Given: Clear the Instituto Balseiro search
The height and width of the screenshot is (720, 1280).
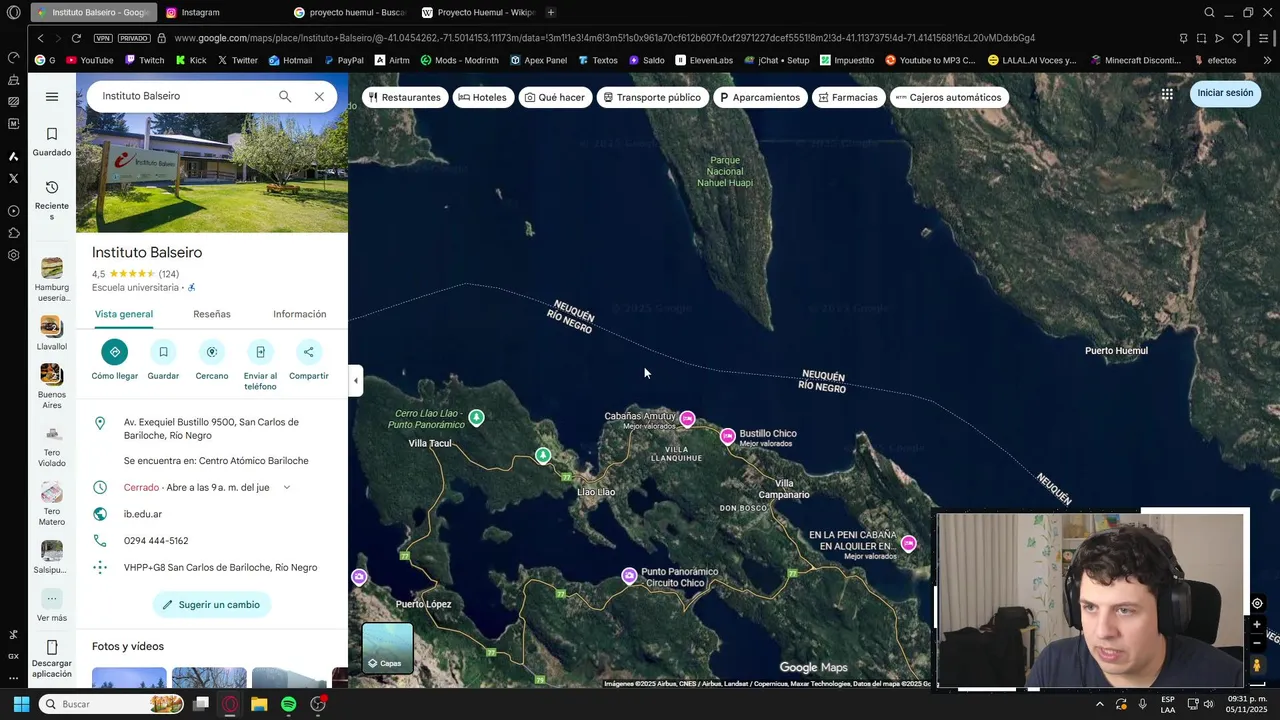Looking at the screenshot, I should [319, 96].
